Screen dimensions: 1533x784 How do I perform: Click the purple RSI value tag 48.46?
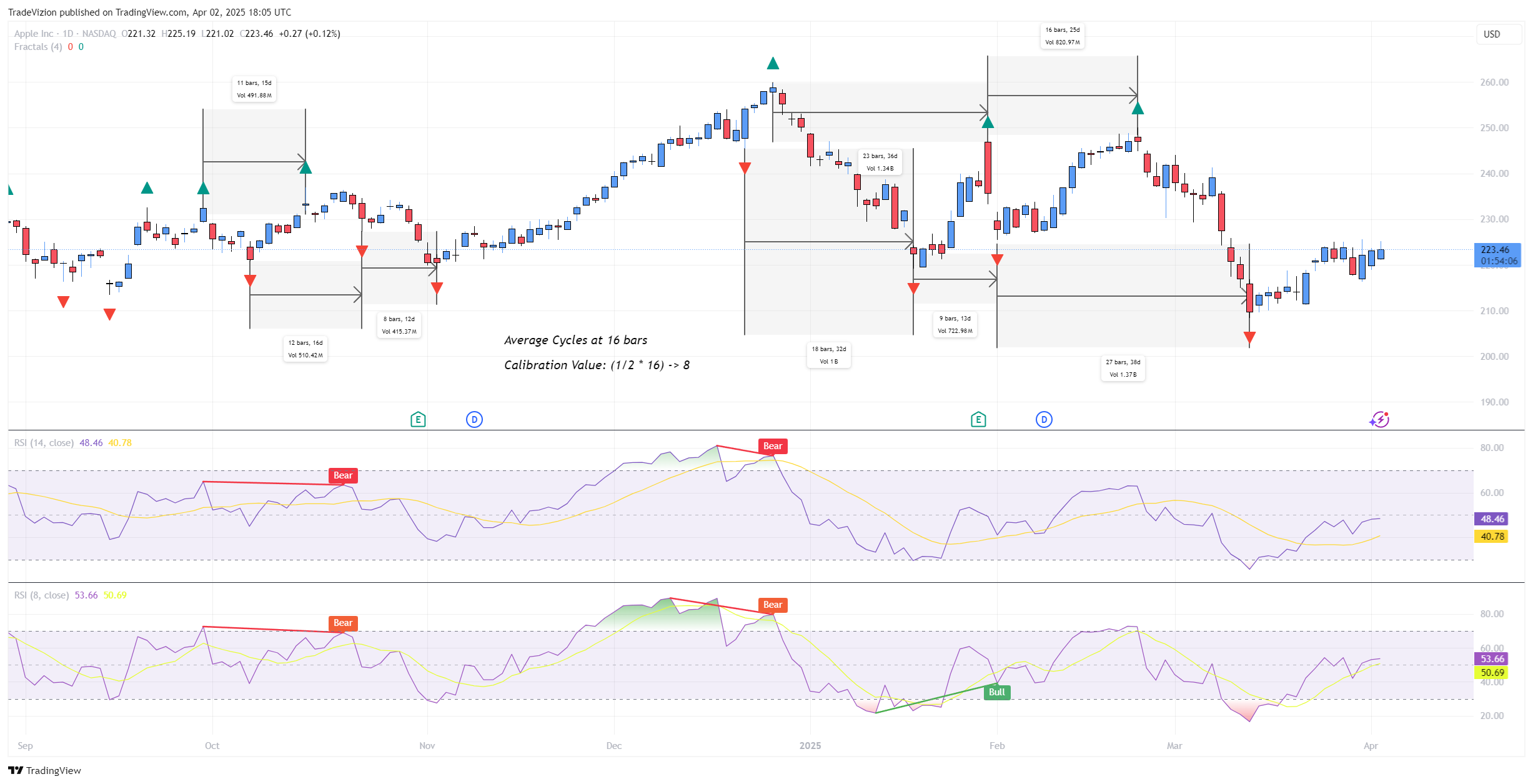click(x=1491, y=519)
